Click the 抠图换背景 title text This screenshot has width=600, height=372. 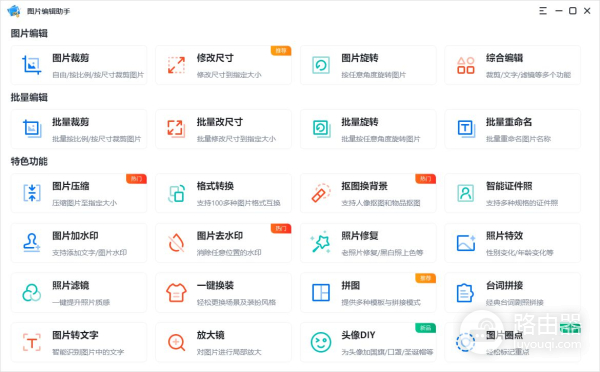[x=365, y=186]
